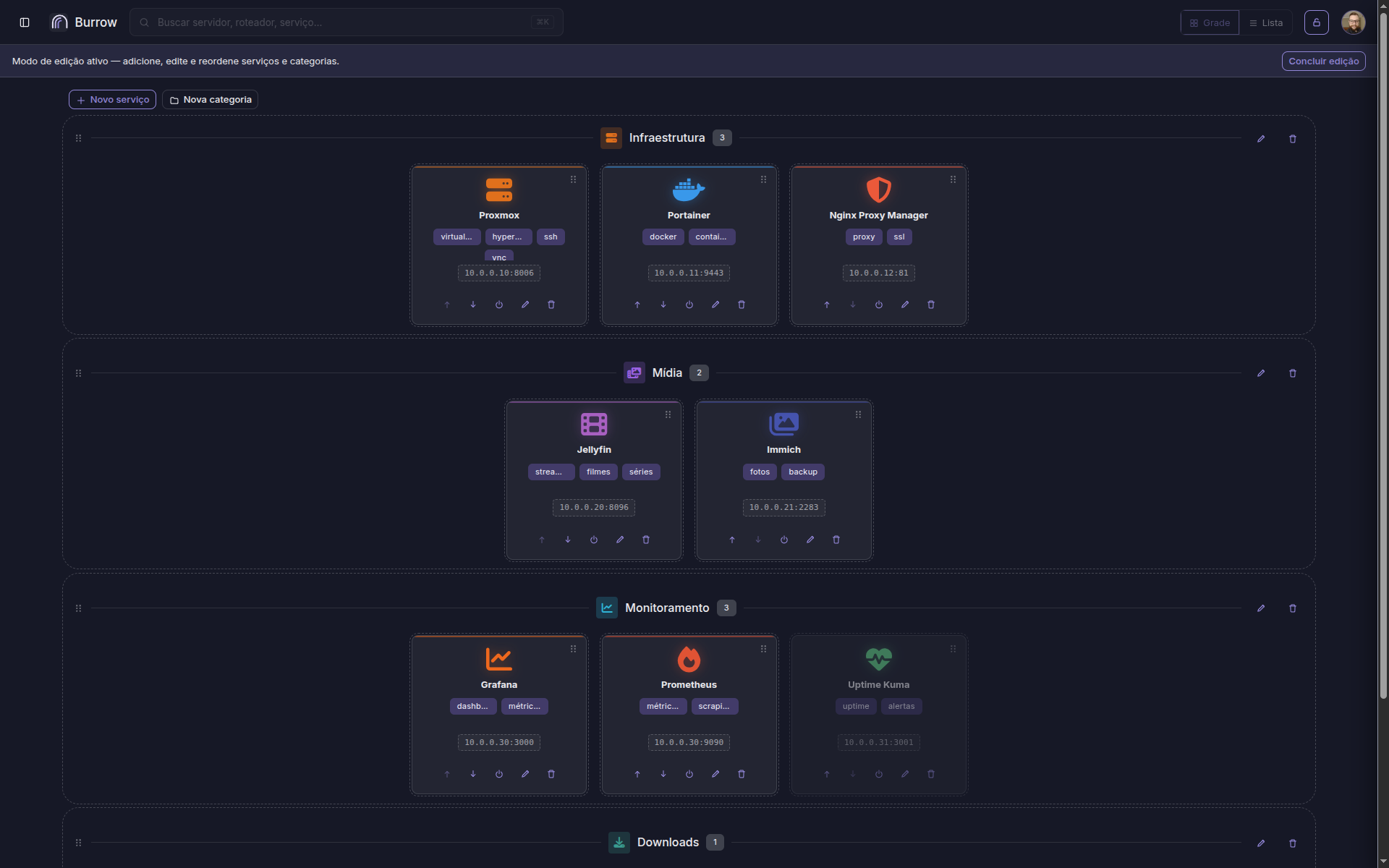Edit the Portainer service with pencil icon
Viewport: 1389px width, 868px height.
click(x=715, y=305)
